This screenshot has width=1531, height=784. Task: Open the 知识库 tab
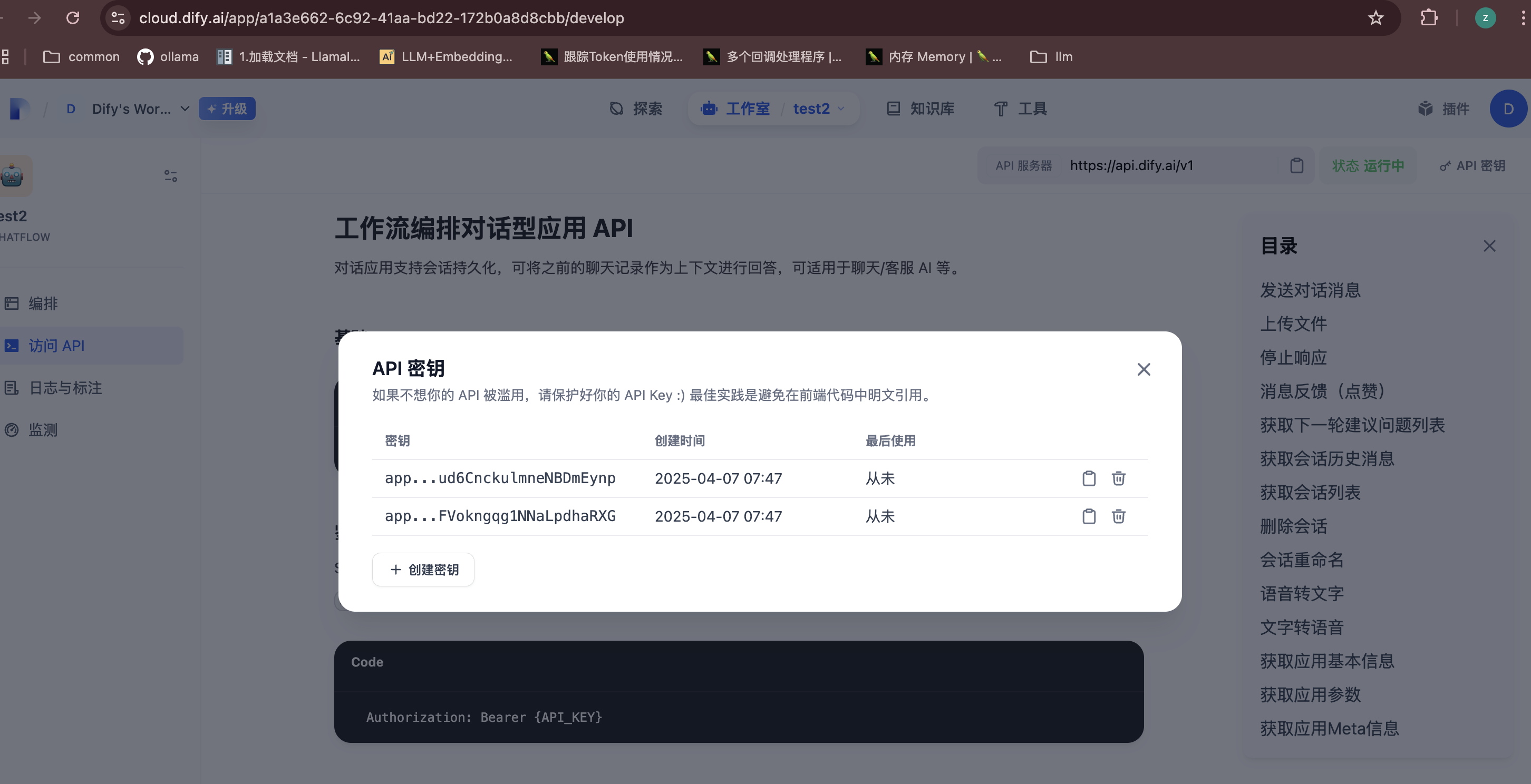pos(920,109)
